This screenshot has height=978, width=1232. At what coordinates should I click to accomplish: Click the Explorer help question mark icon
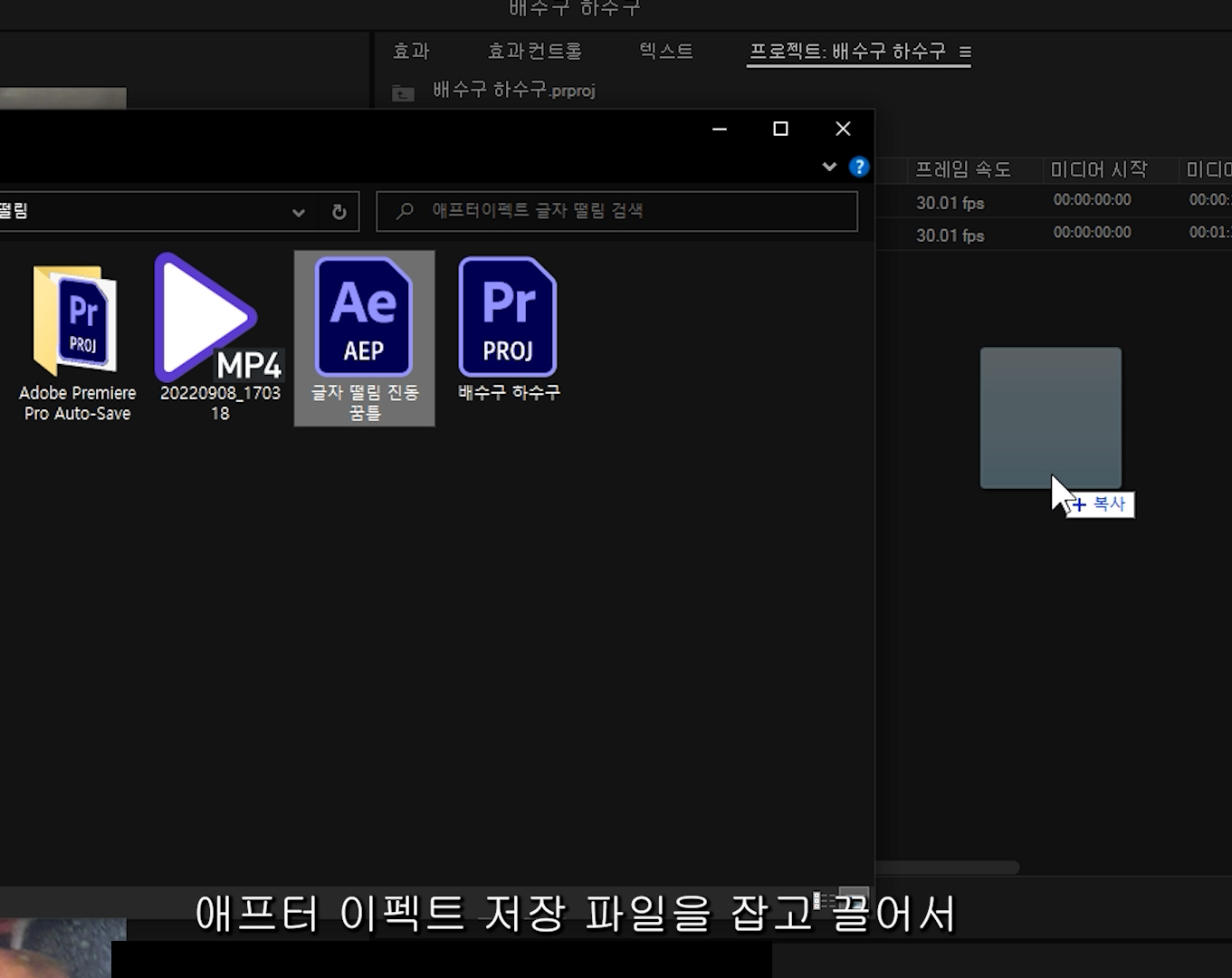tap(859, 167)
